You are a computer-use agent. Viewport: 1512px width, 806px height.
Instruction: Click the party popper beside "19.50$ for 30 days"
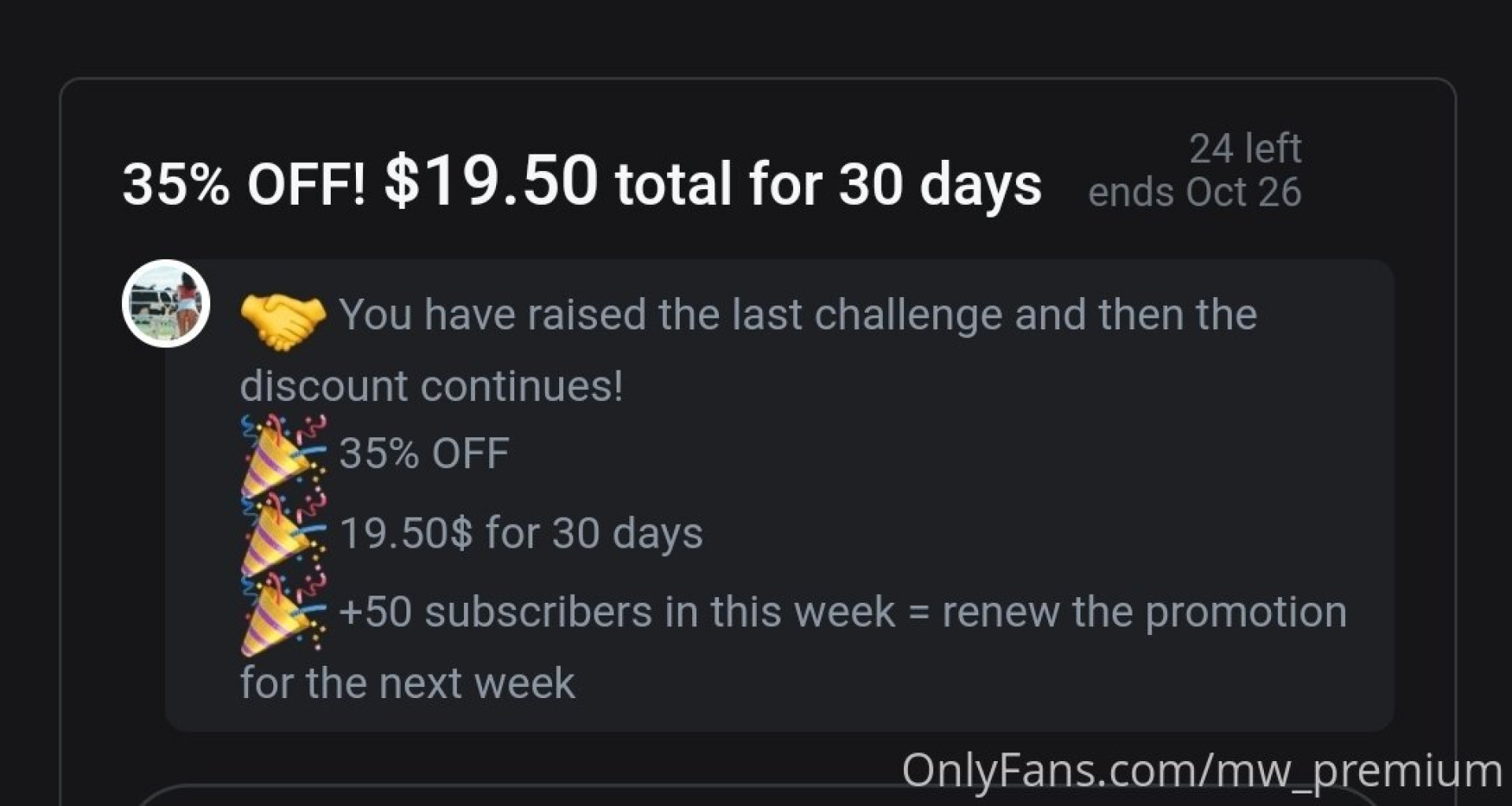[283, 535]
